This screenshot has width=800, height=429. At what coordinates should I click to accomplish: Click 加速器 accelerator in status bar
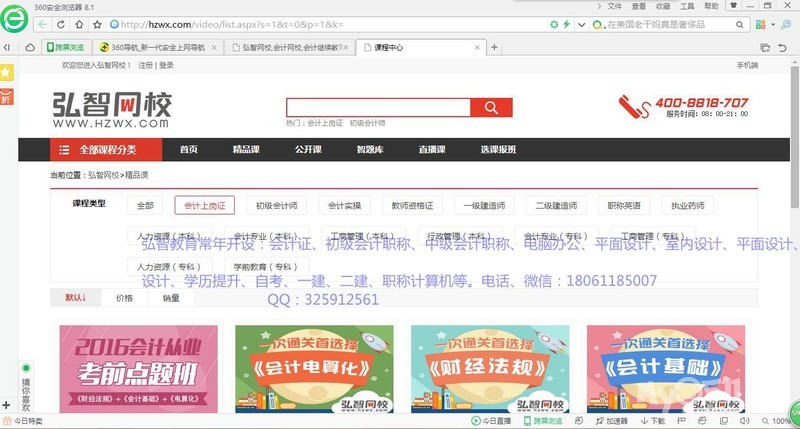[612, 421]
